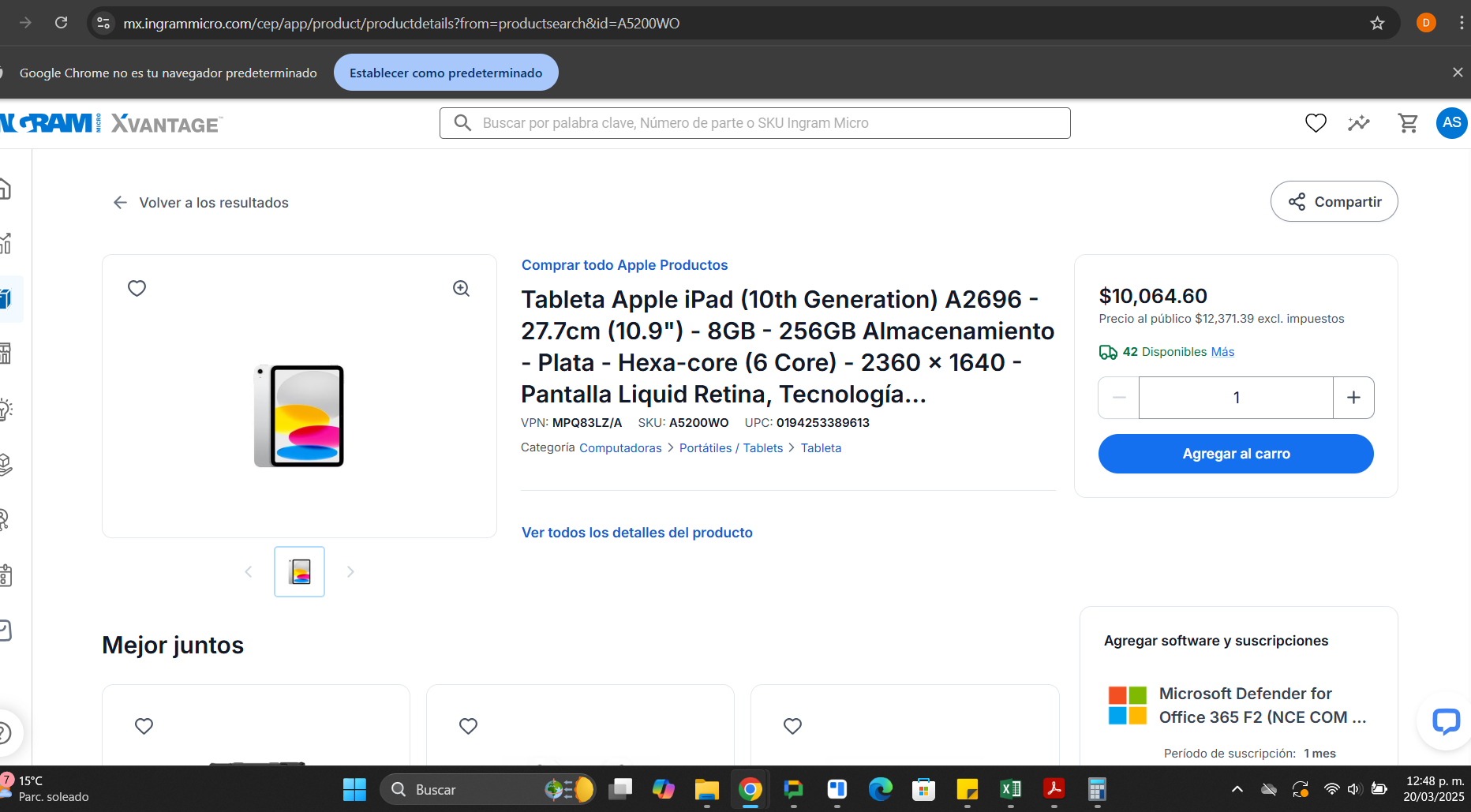
Task: Open the analytics chart icon in sidebar
Action: point(5,244)
